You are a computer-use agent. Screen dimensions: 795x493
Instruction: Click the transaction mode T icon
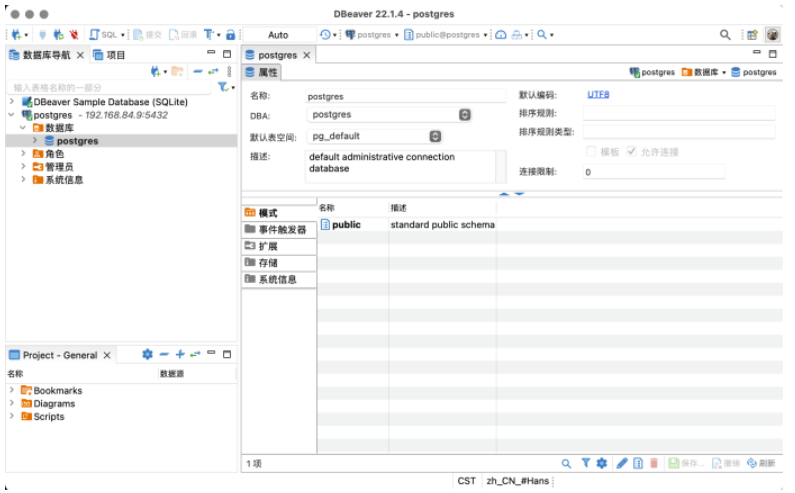[x=209, y=34]
